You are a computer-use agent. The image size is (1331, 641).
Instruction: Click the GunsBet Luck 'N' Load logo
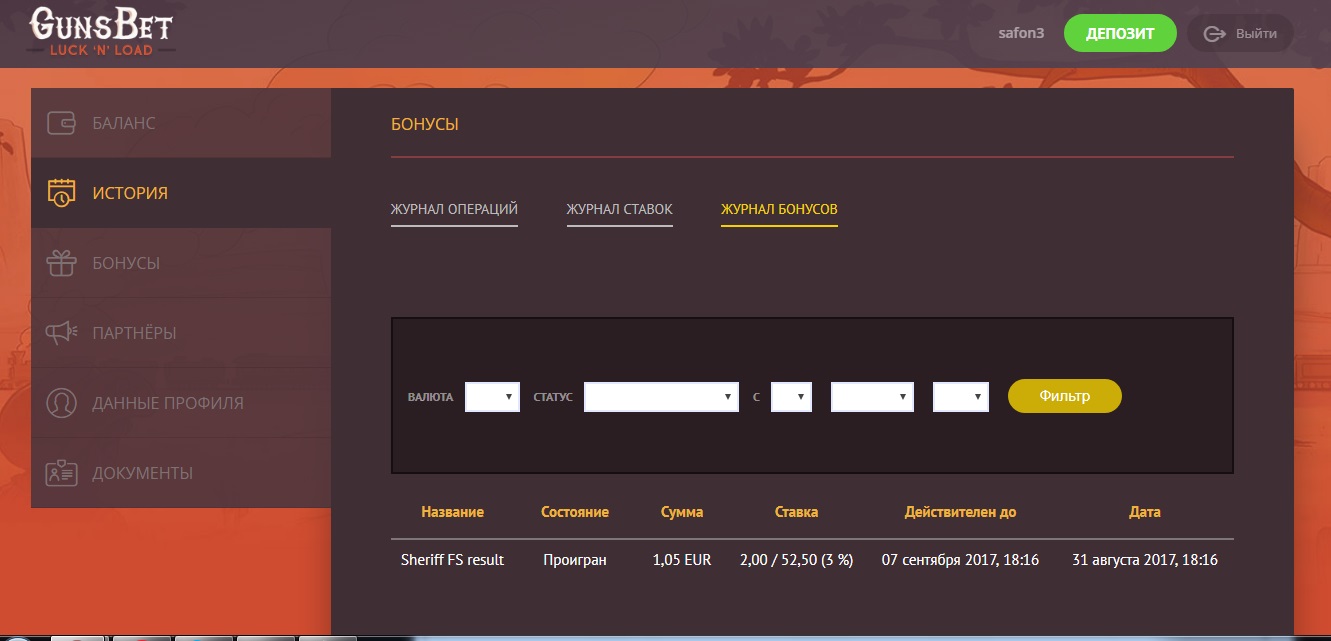point(103,32)
